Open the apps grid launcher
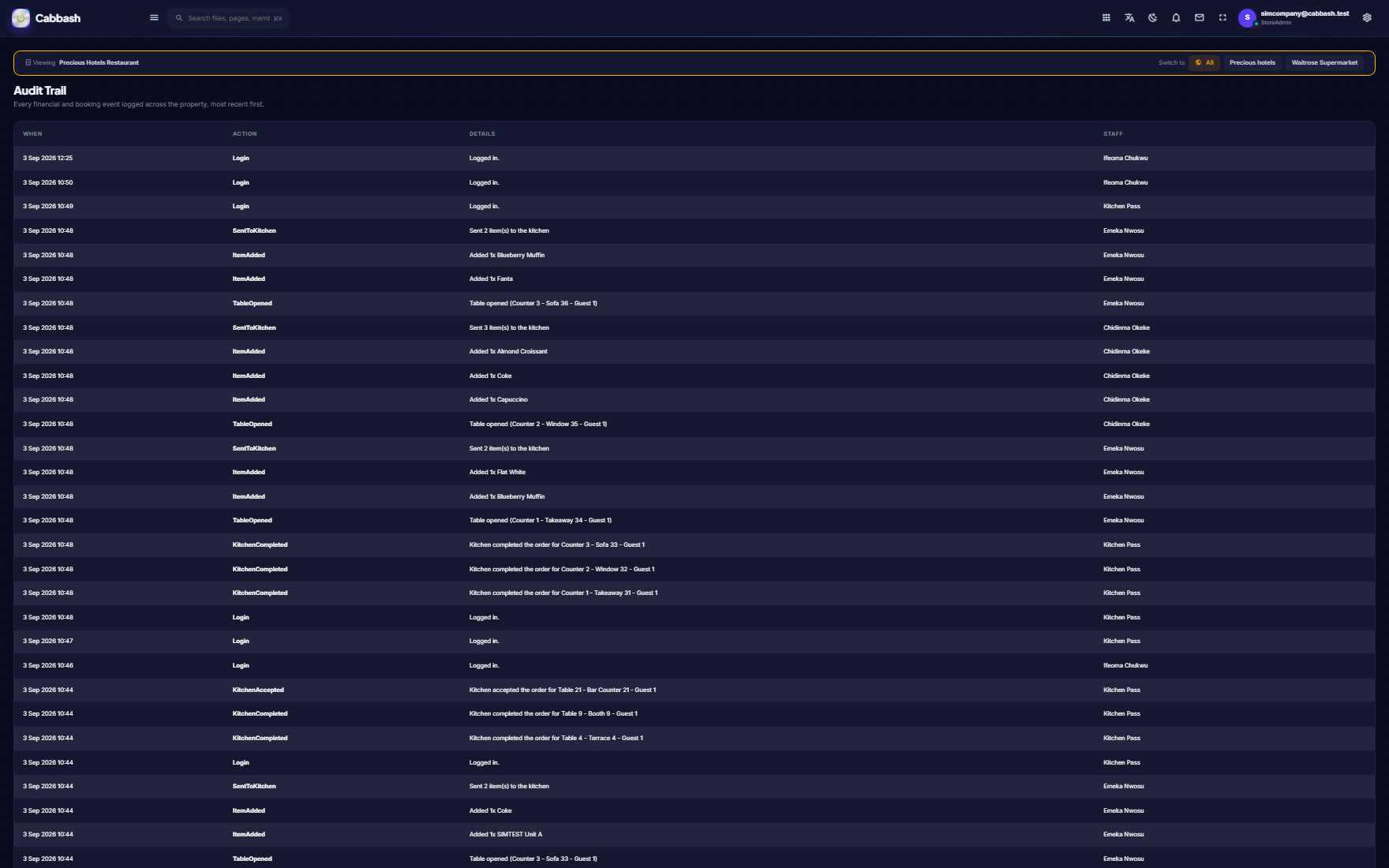 click(1106, 18)
